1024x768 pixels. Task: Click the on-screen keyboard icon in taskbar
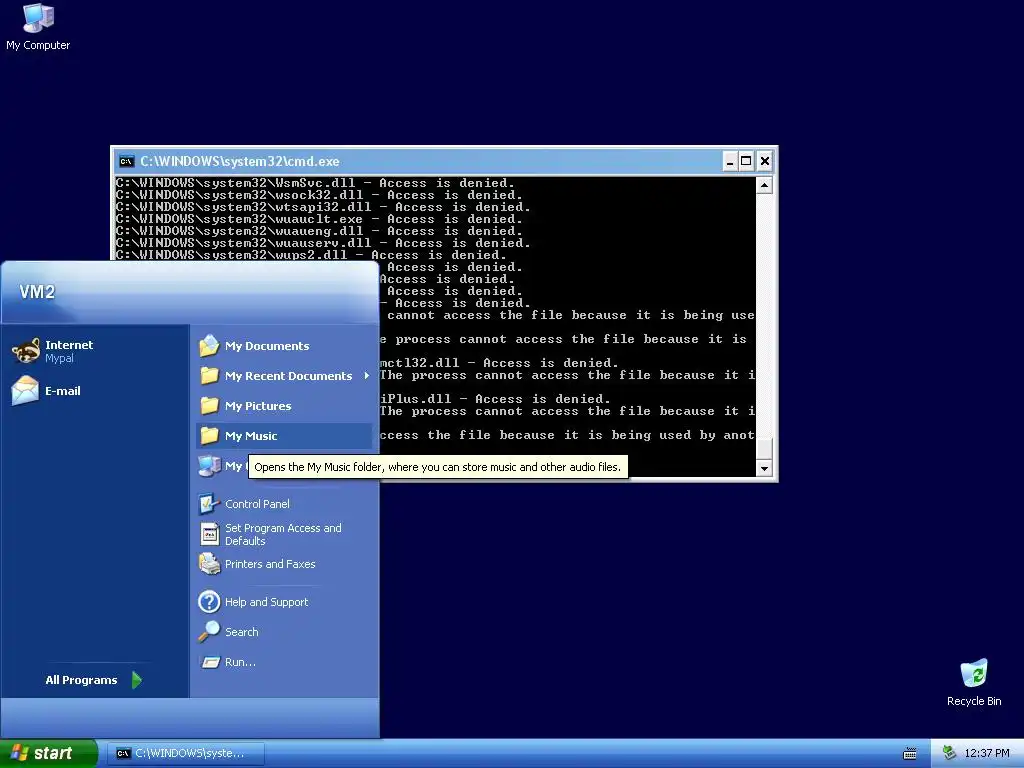coord(910,754)
